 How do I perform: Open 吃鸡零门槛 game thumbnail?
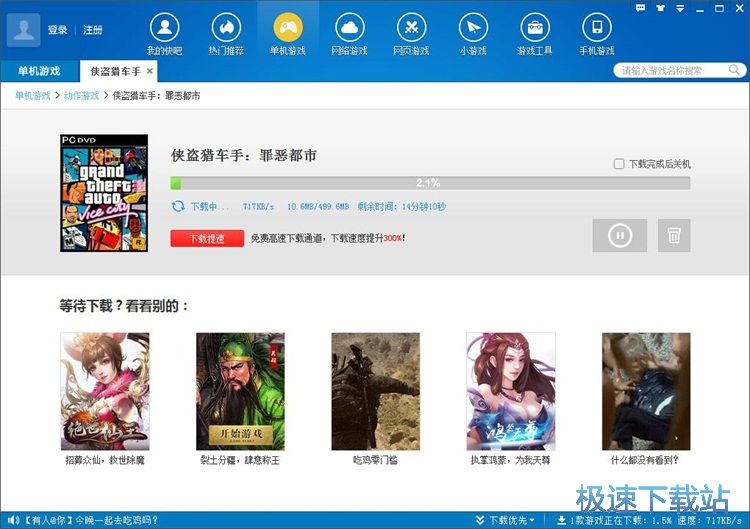(x=375, y=391)
